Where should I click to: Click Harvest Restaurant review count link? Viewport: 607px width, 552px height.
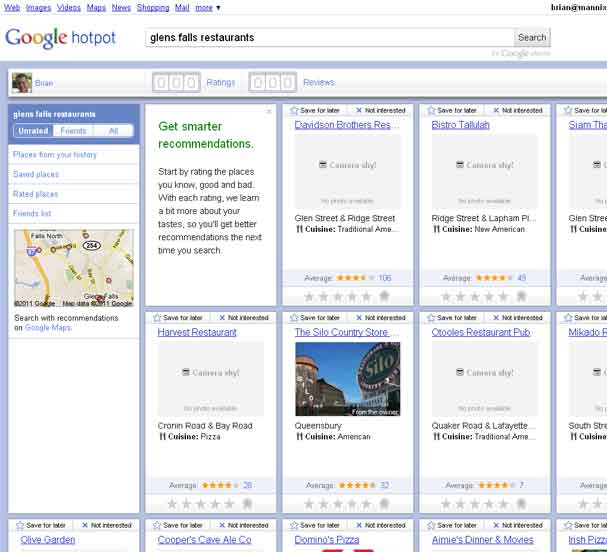click(x=247, y=485)
